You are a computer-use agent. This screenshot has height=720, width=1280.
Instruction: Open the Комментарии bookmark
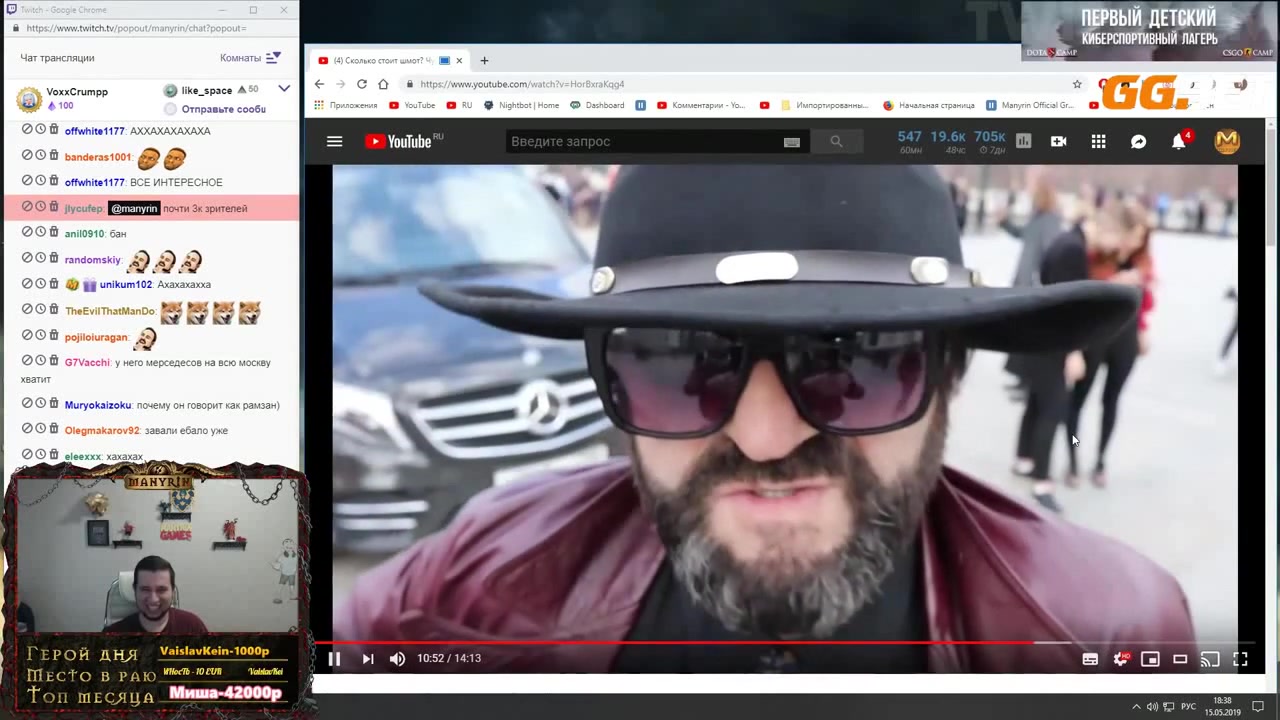tap(701, 105)
